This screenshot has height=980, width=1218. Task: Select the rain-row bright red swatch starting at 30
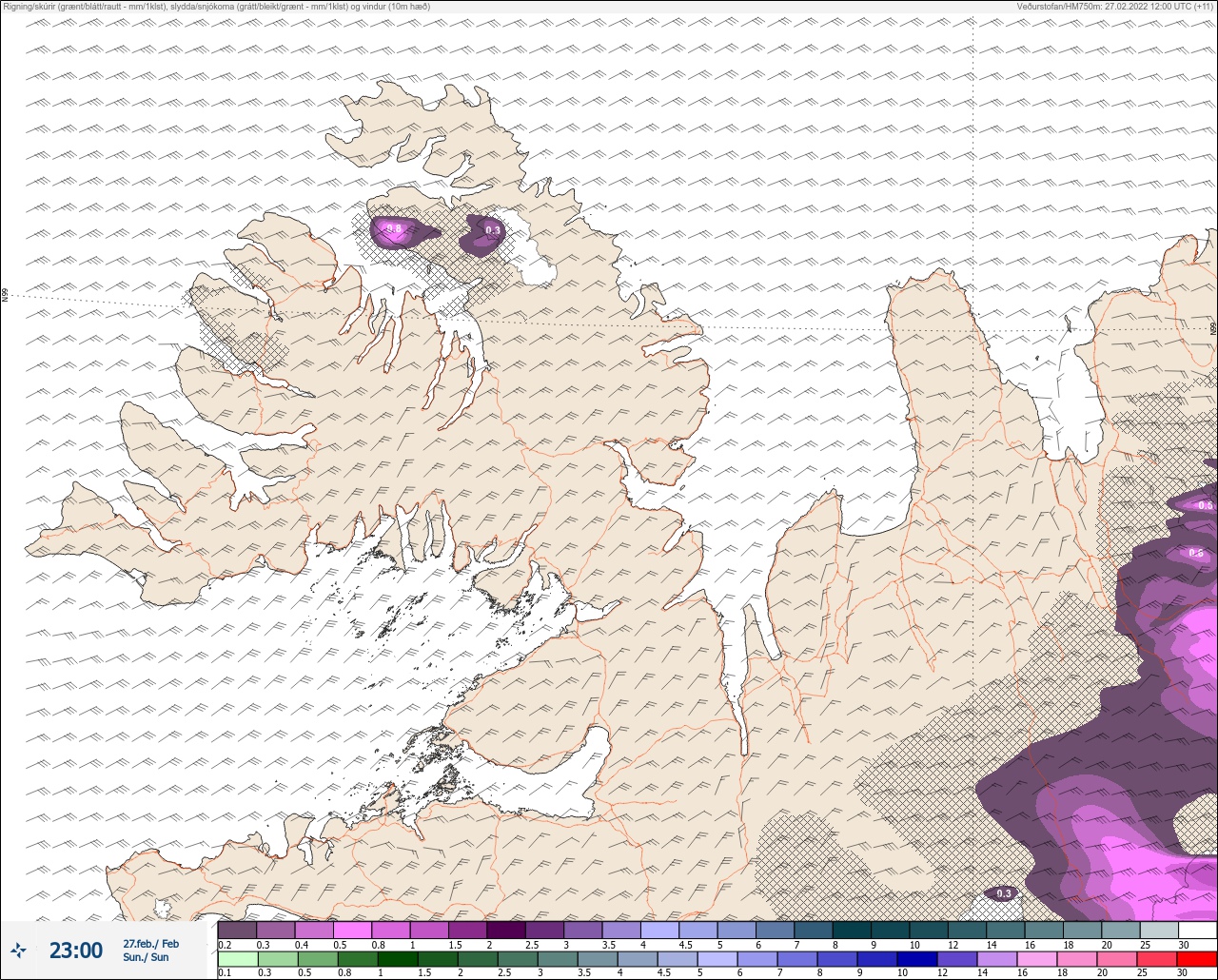click(1198, 959)
